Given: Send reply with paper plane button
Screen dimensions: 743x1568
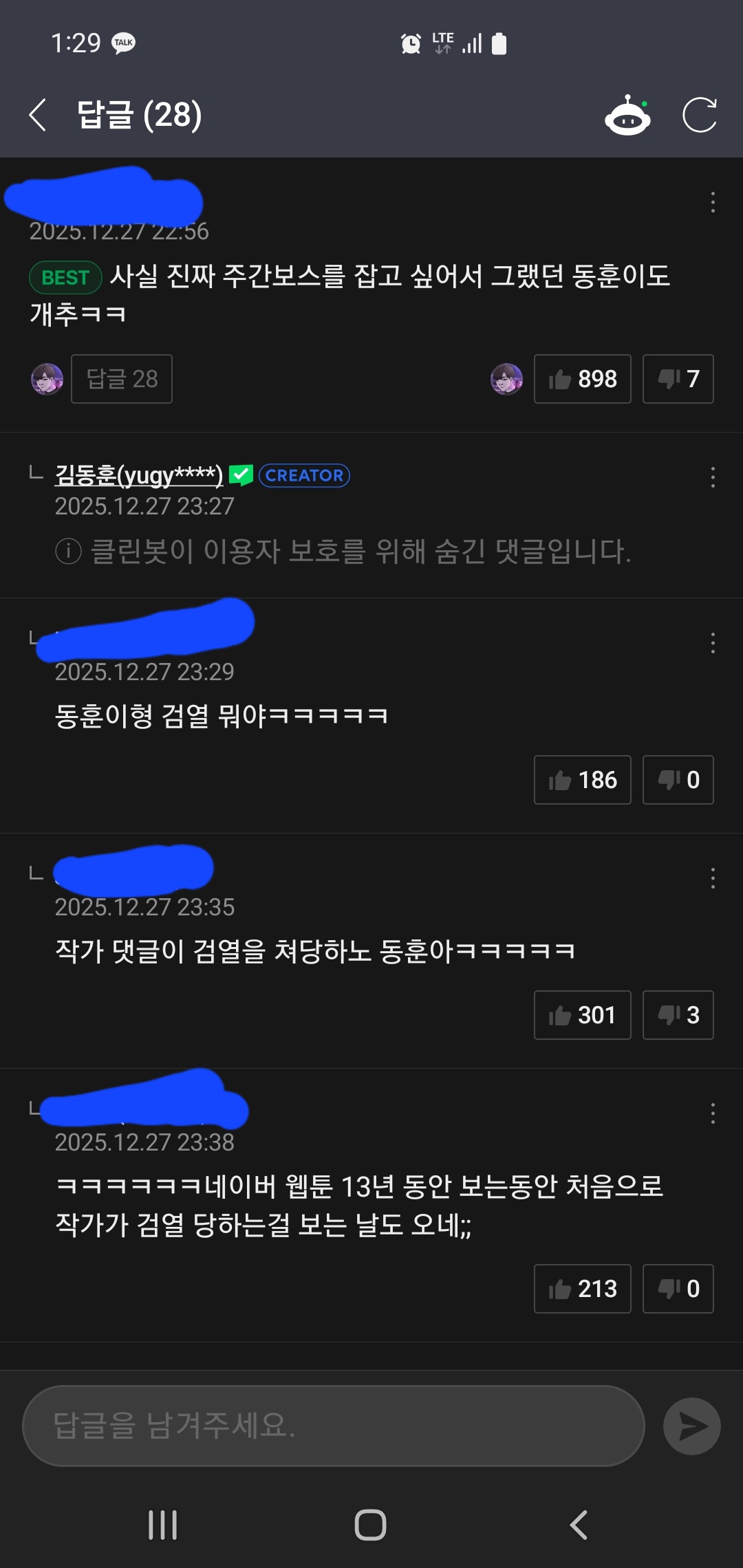Looking at the screenshot, I should tap(692, 1426).
